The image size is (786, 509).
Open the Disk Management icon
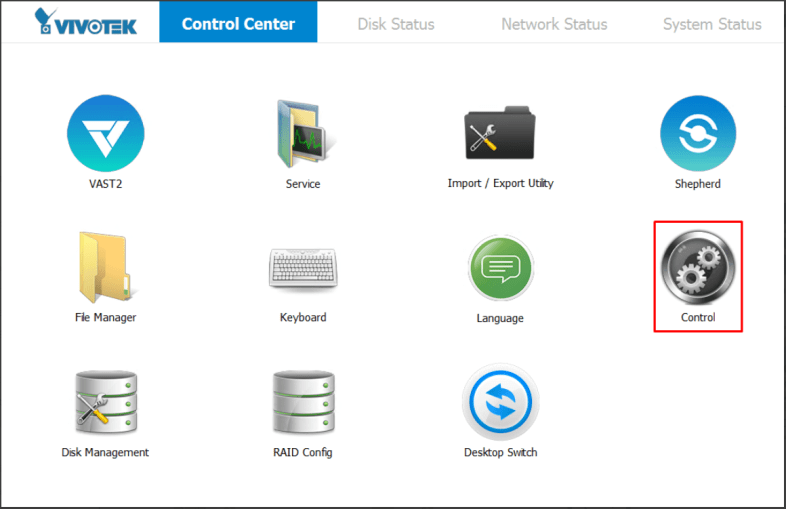pos(105,402)
